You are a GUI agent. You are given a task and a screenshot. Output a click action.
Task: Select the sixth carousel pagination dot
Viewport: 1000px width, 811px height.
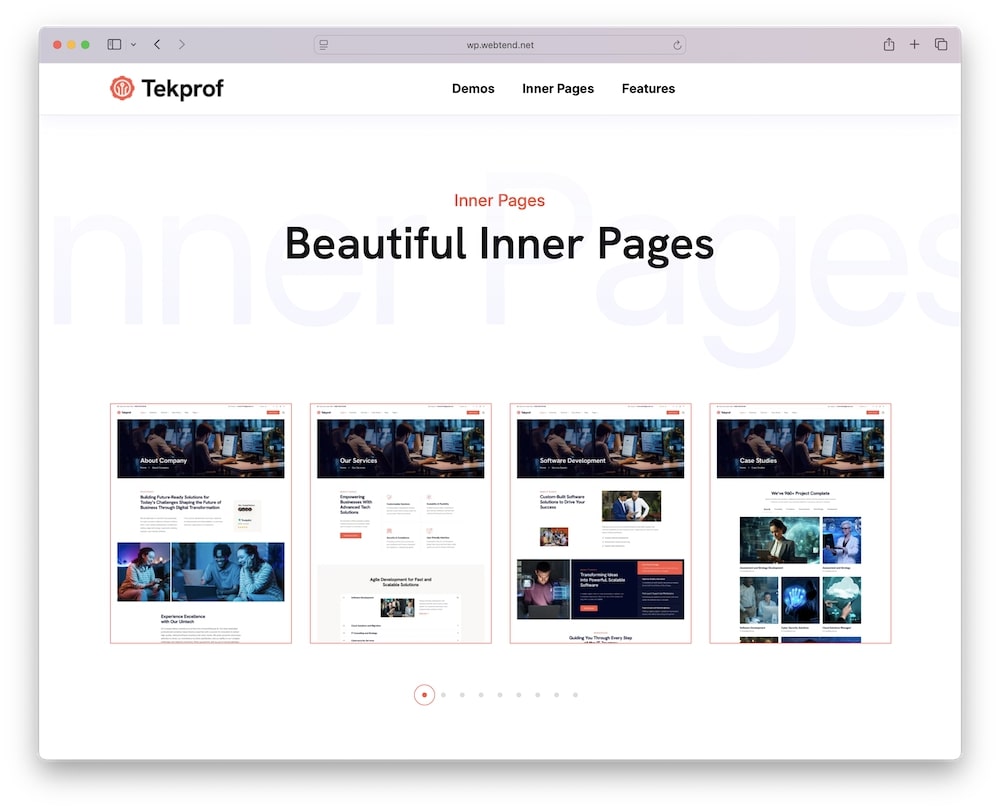518,695
